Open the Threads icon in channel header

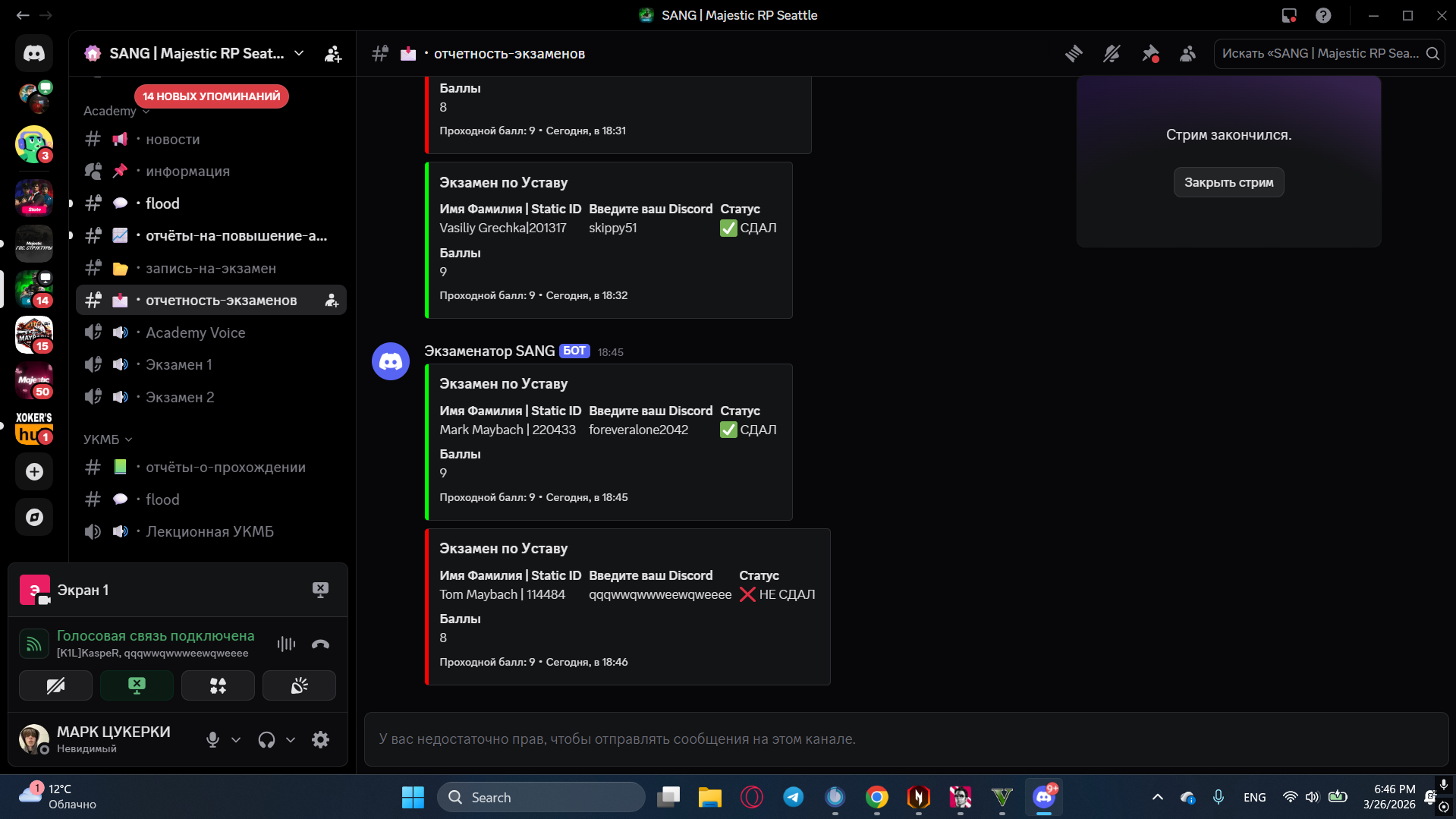[1074, 54]
